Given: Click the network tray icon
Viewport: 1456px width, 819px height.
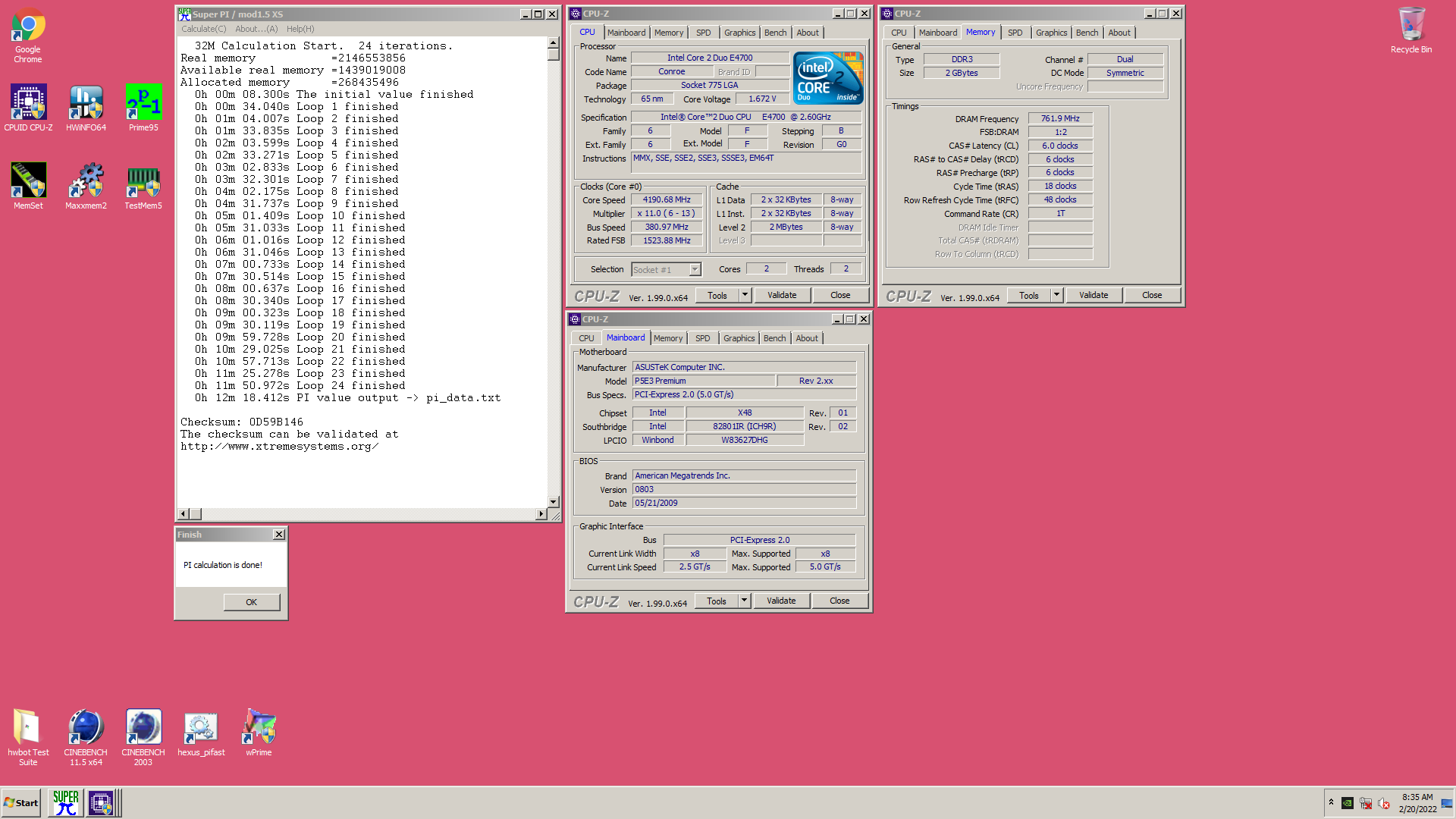Looking at the screenshot, I should [x=1366, y=802].
